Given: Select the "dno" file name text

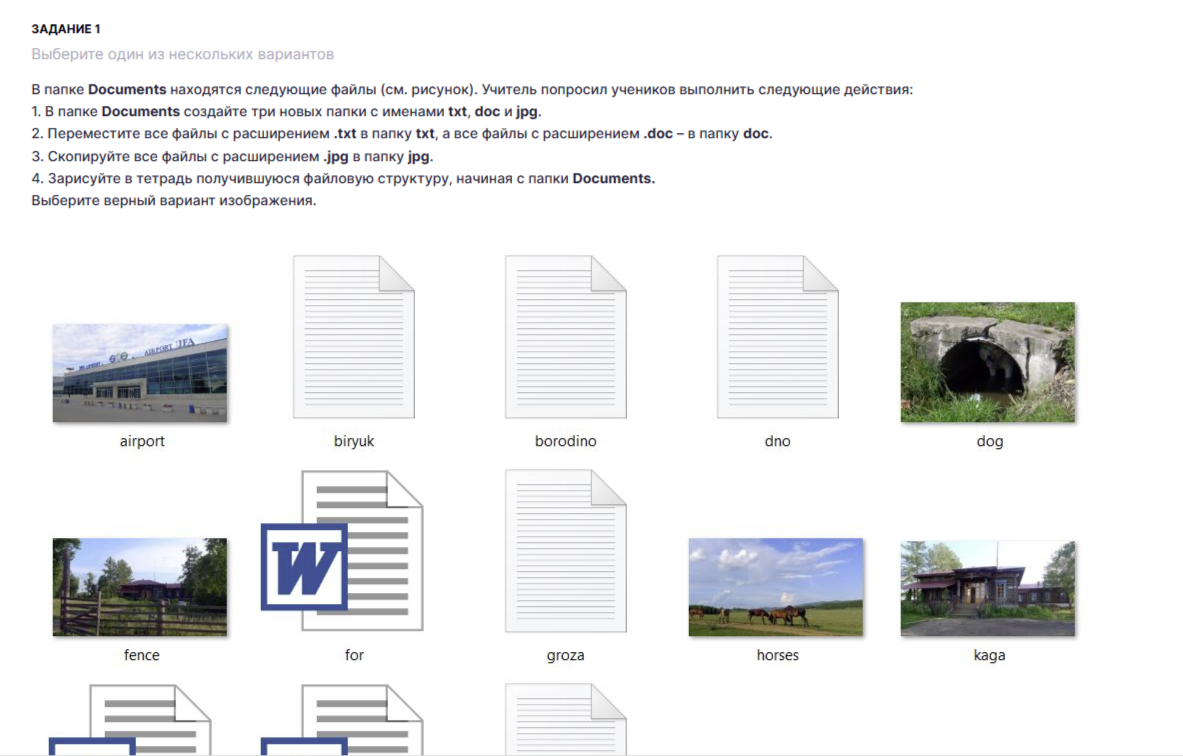Looking at the screenshot, I should pyautogui.click(x=778, y=441).
